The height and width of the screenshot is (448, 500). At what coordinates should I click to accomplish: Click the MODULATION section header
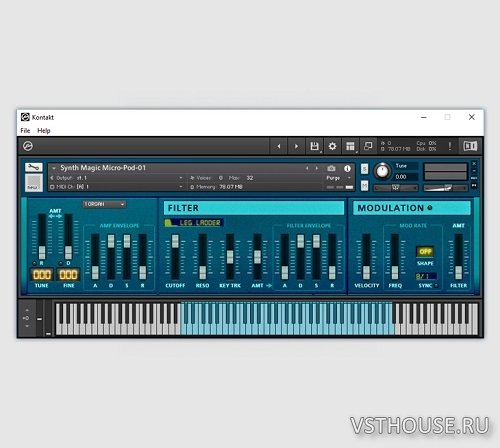click(412, 208)
